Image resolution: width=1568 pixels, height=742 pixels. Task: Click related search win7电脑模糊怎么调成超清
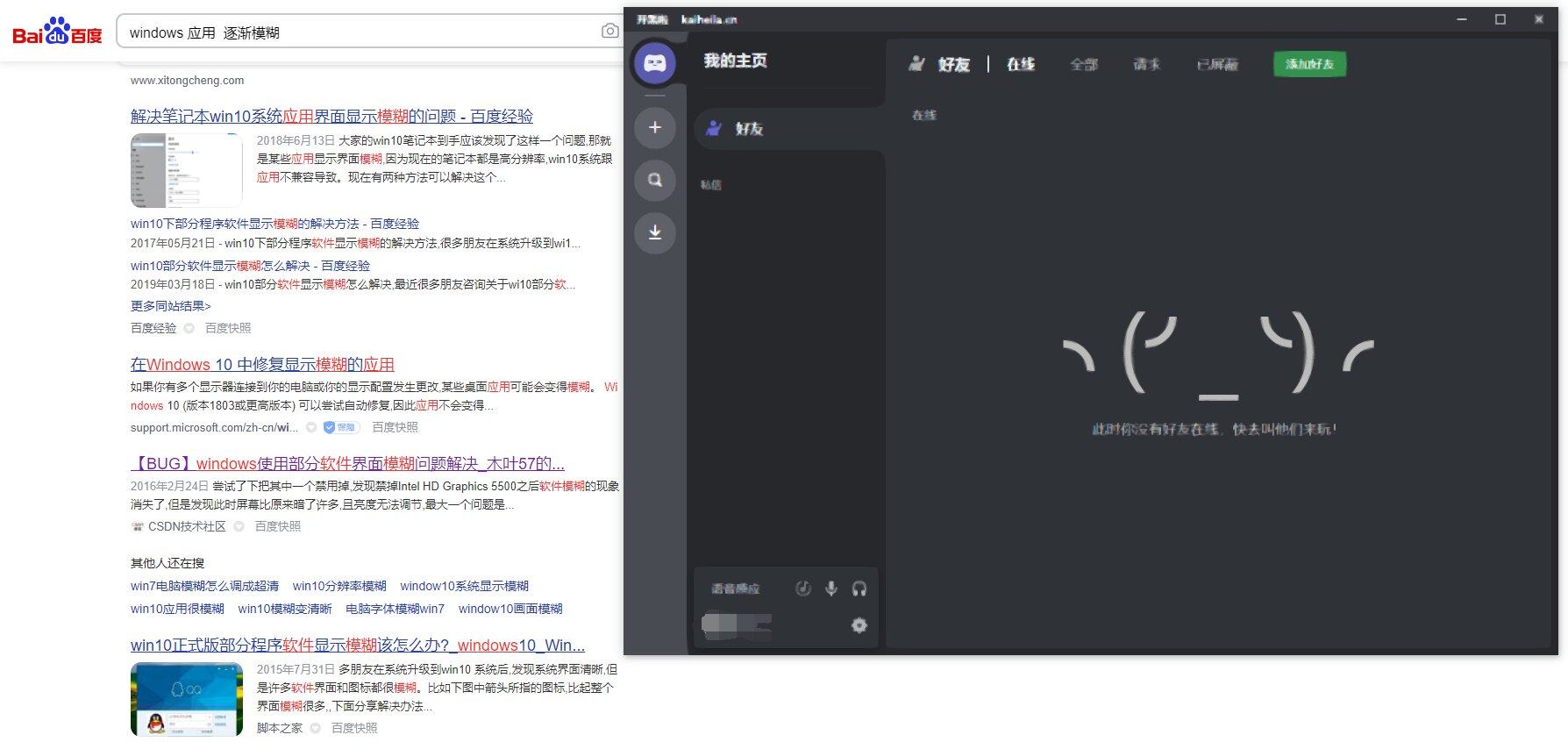click(204, 586)
